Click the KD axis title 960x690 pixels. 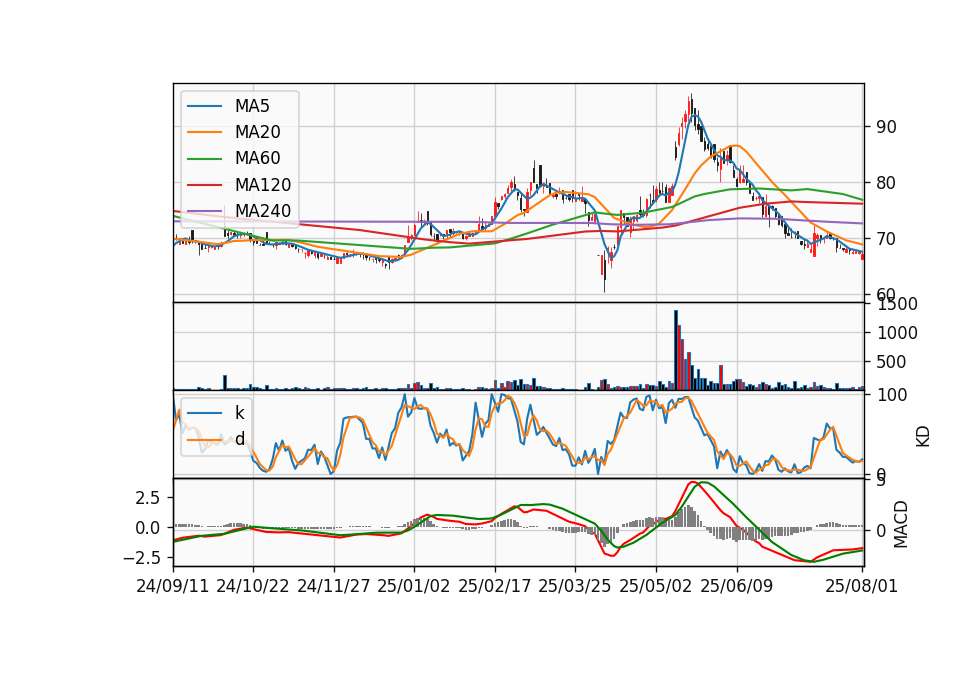(923, 436)
